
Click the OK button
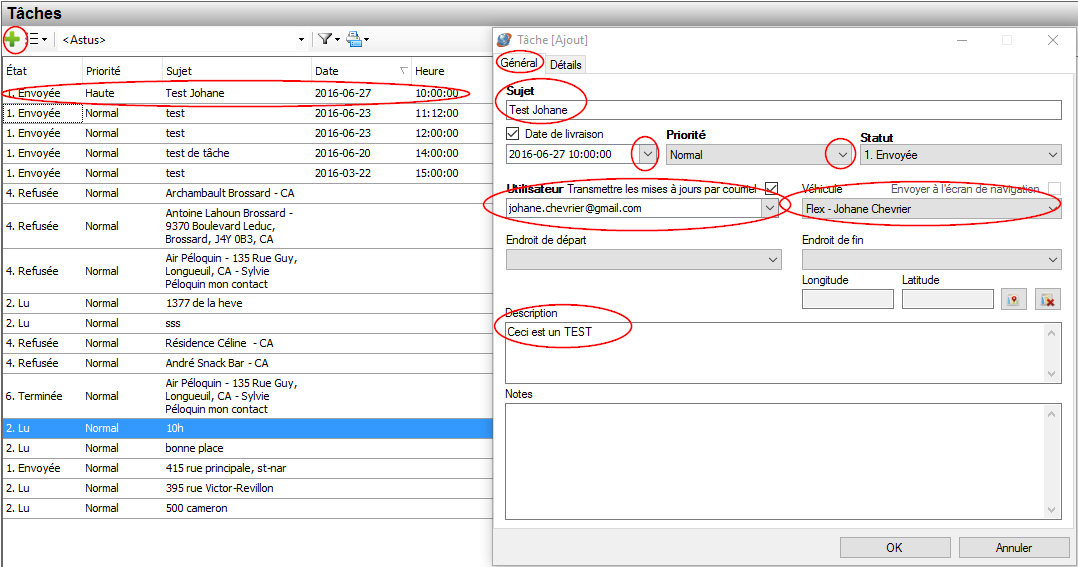894,548
